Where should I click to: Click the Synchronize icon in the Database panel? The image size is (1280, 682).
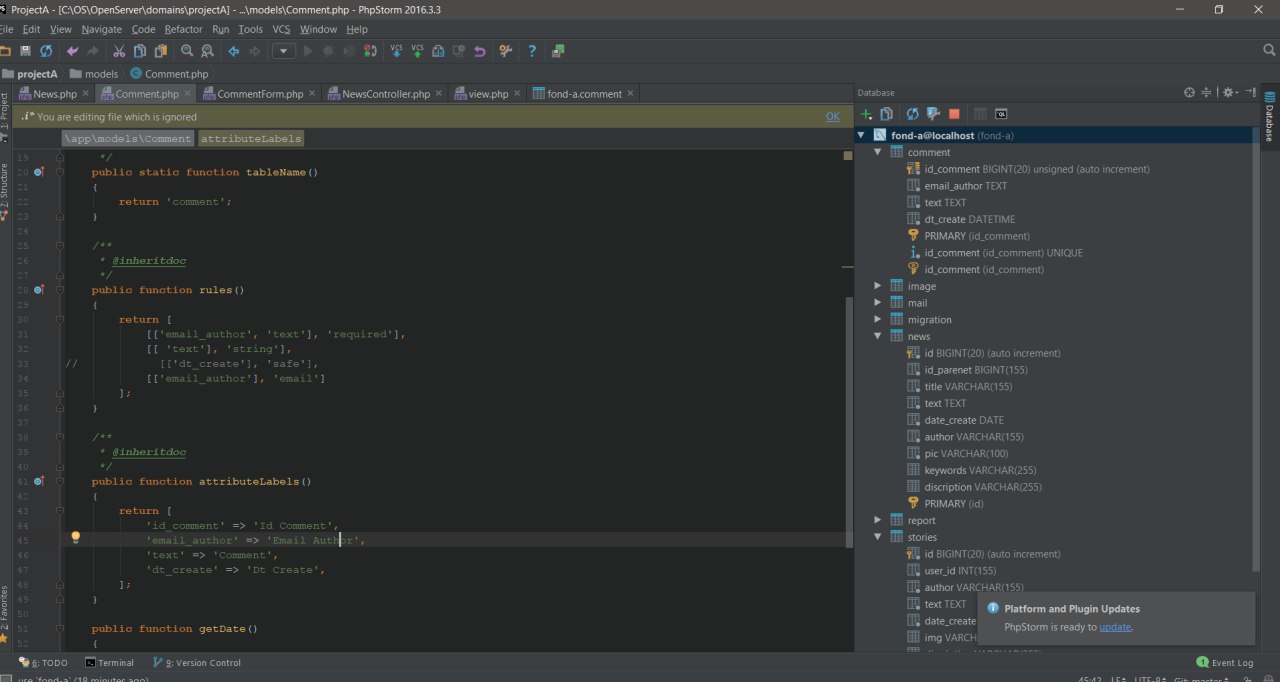click(912, 114)
